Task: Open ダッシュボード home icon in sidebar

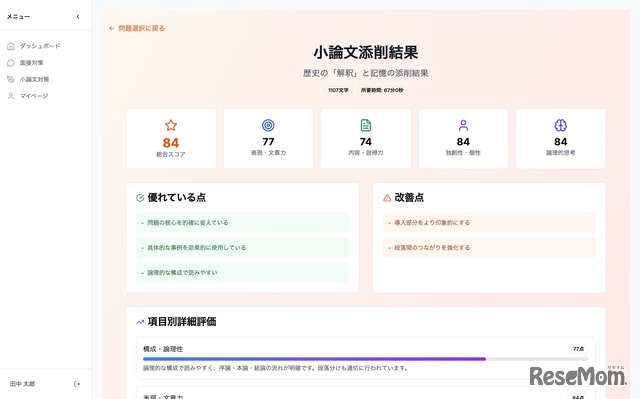Action: 11,46
